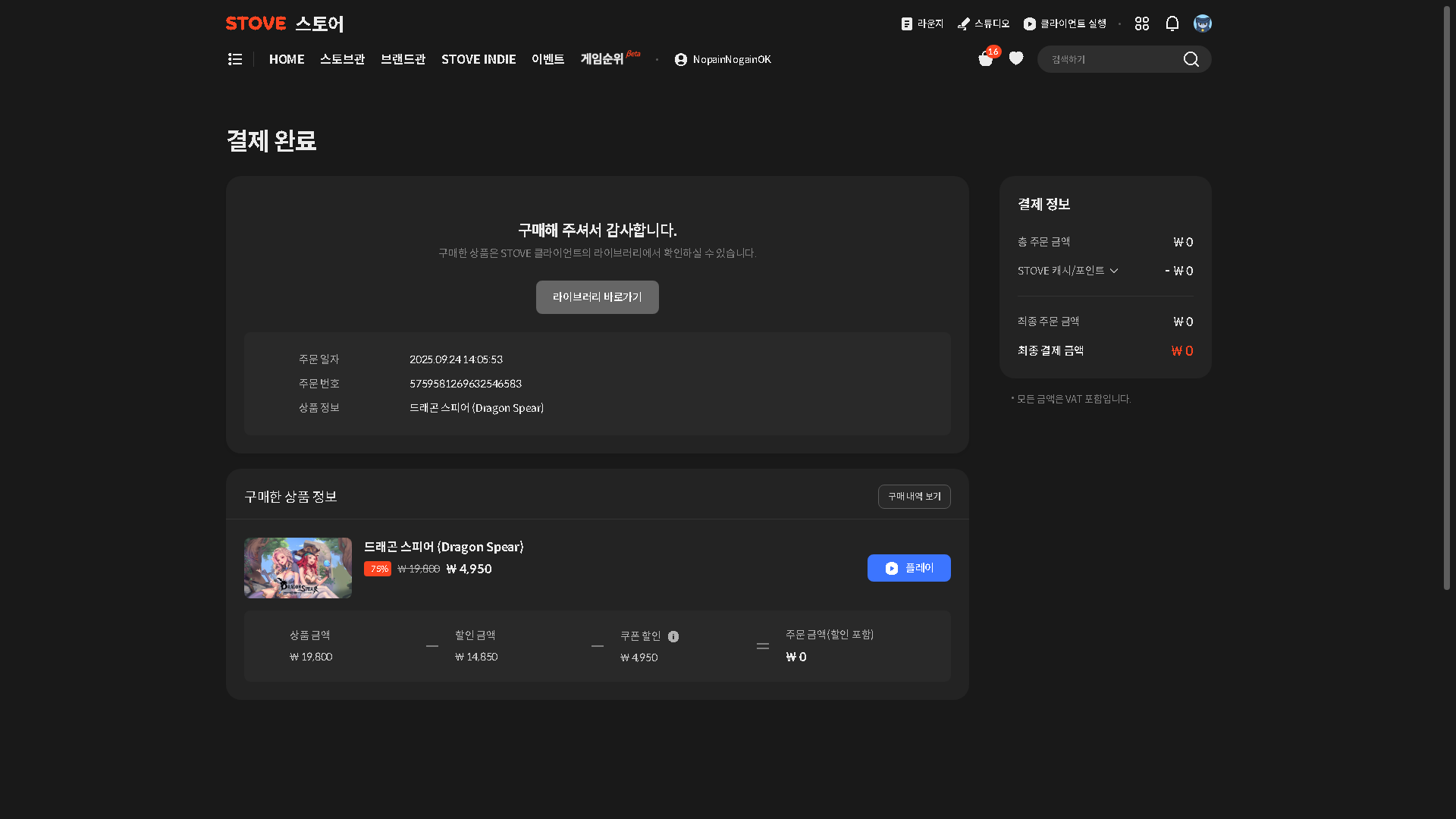Click the 75% discount badge
Viewport: 1456px width, 819px height.
click(x=378, y=569)
